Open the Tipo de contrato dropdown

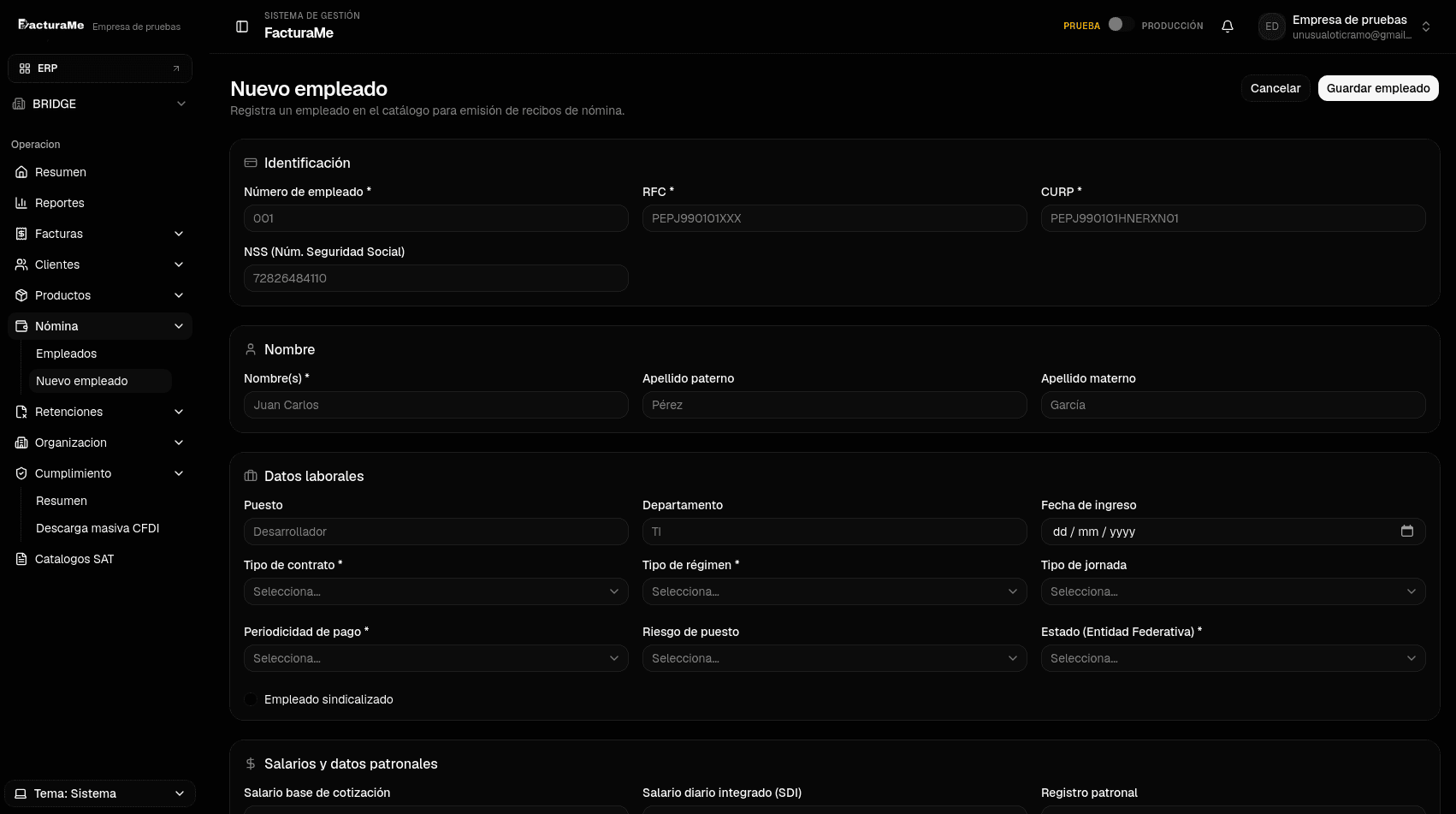pyautogui.click(x=436, y=591)
